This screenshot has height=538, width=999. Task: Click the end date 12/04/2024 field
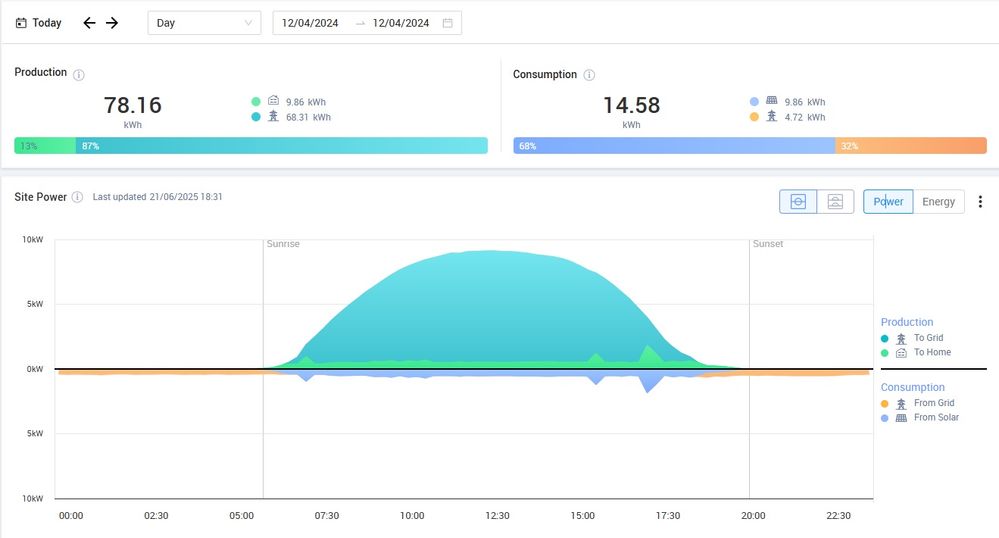click(400, 23)
